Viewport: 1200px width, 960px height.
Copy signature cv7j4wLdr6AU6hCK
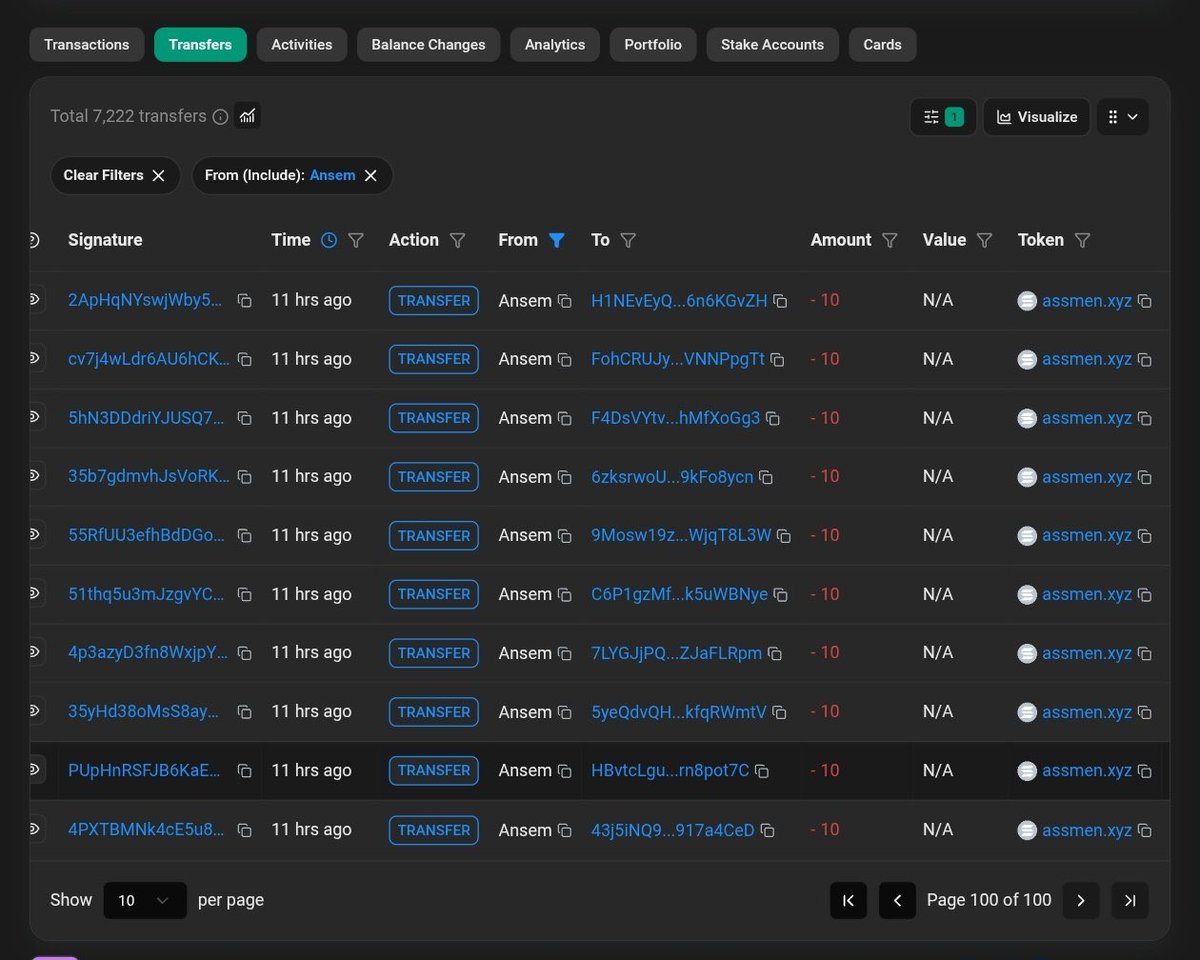[x=244, y=360]
